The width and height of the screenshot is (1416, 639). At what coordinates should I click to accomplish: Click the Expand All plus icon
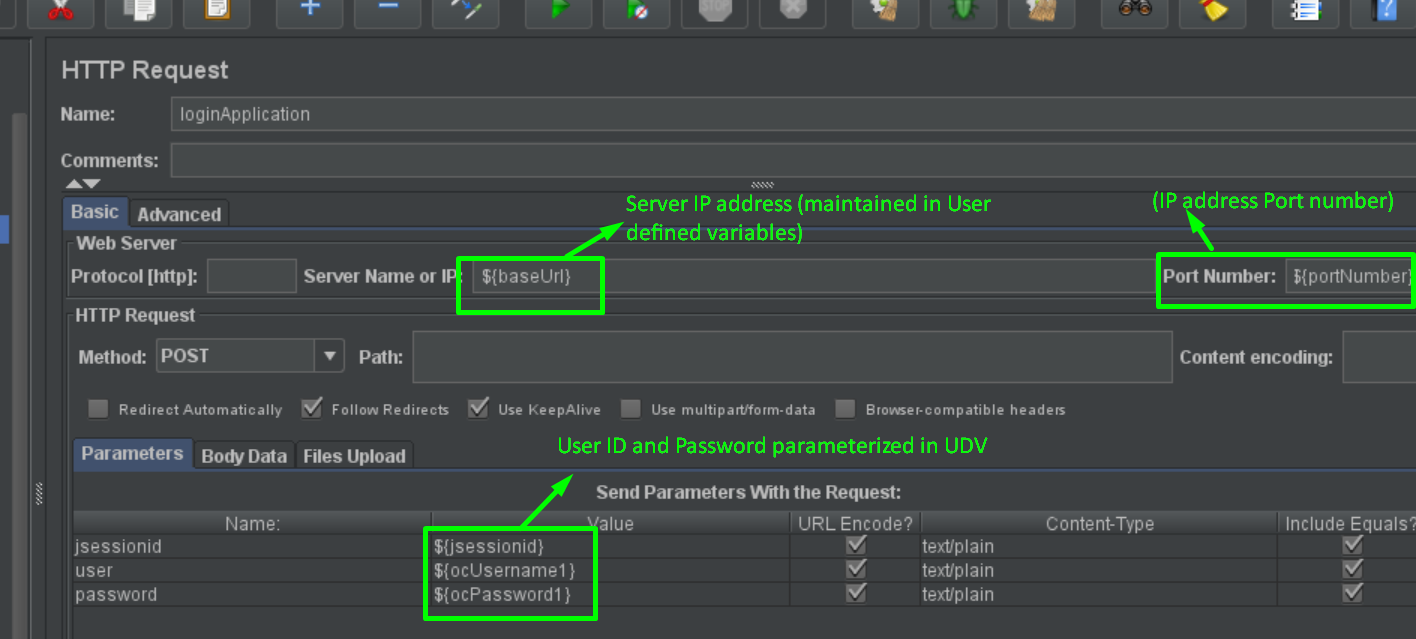tap(310, 10)
